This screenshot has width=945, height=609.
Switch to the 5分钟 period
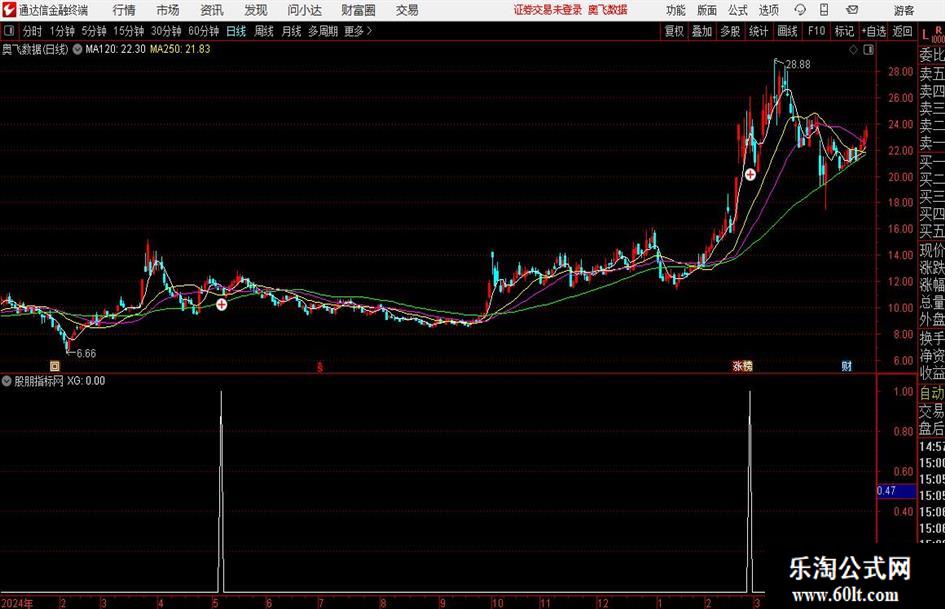point(94,31)
